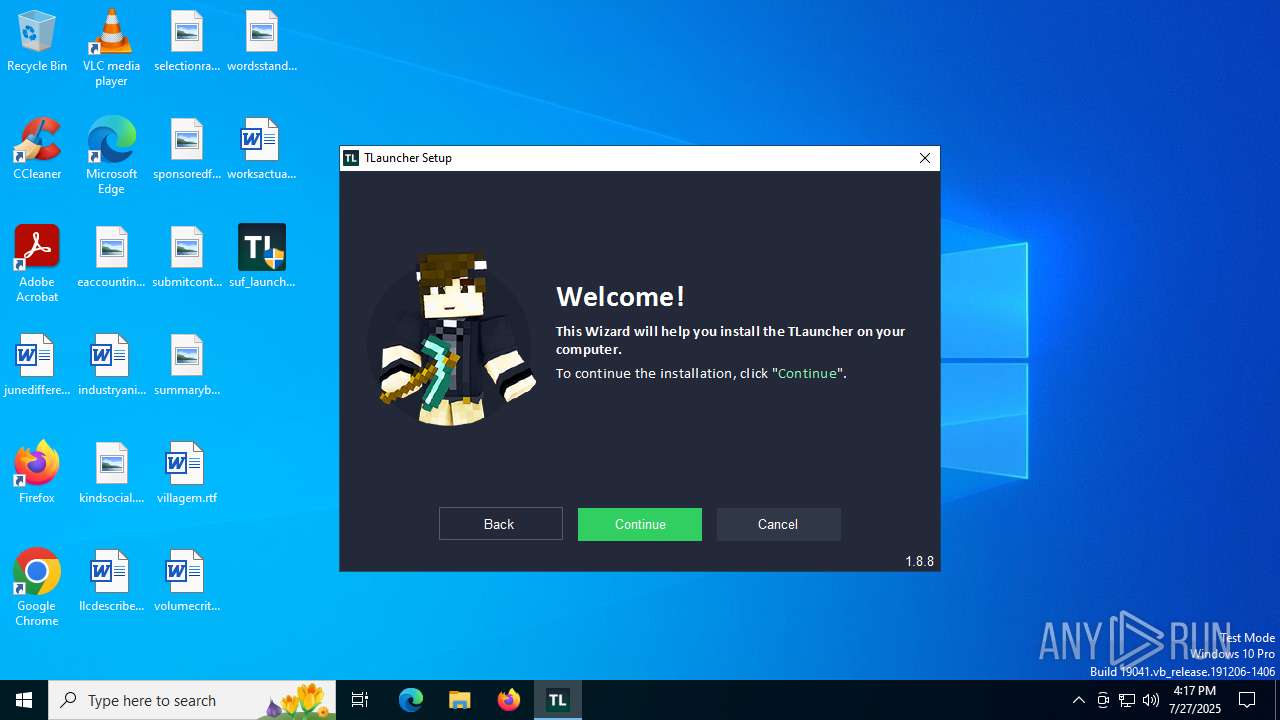Select the VLC media player desktop icon
The width and height of the screenshot is (1280, 720).
(111, 48)
